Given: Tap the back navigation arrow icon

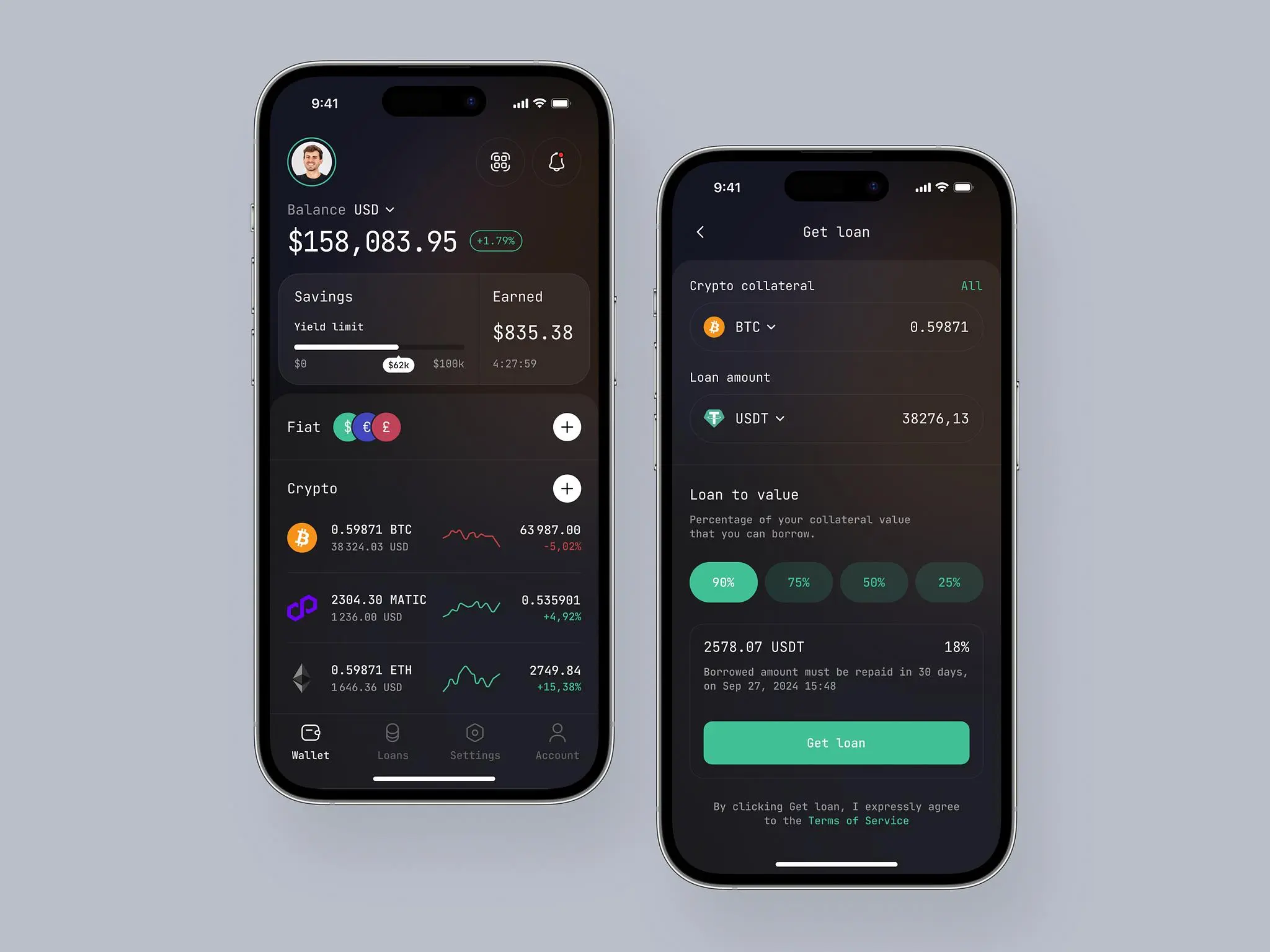Looking at the screenshot, I should (x=700, y=231).
